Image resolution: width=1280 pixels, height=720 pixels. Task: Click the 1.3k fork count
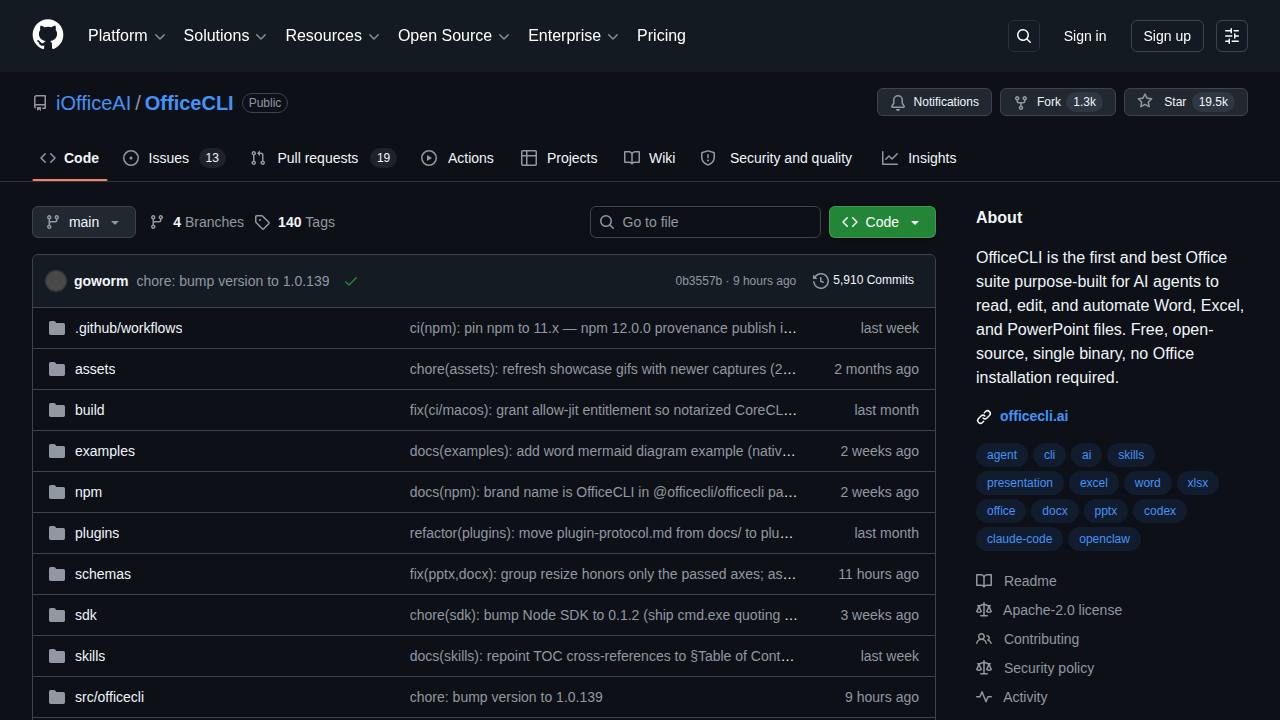point(1084,102)
